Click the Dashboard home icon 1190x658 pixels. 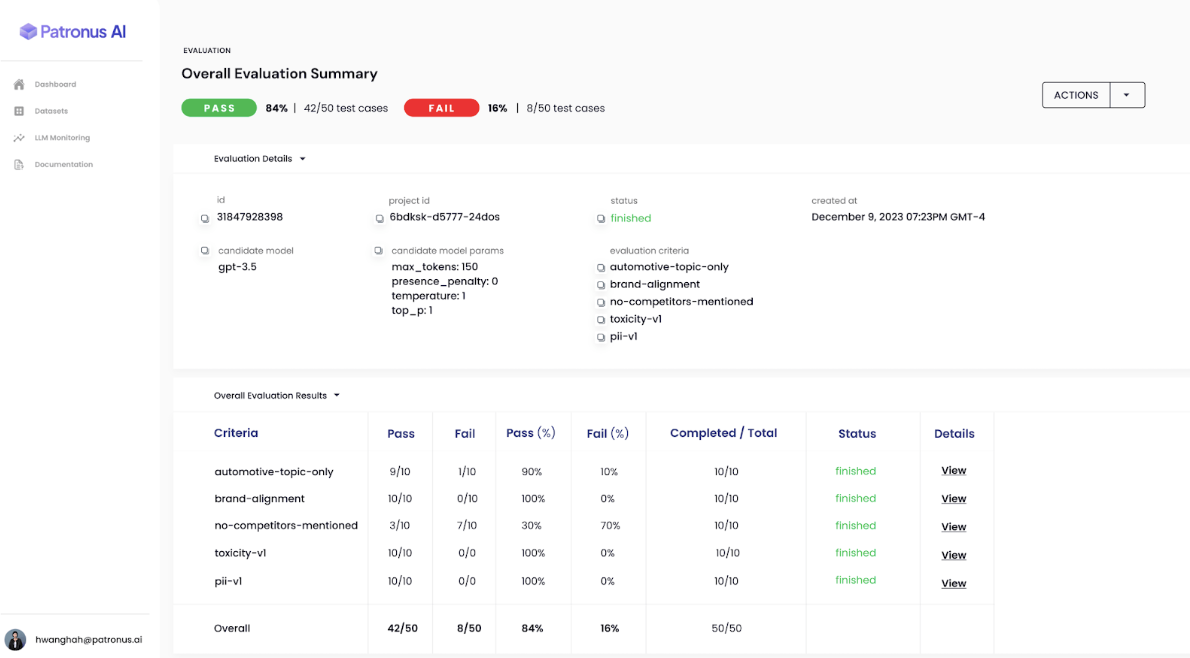[x=19, y=84]
